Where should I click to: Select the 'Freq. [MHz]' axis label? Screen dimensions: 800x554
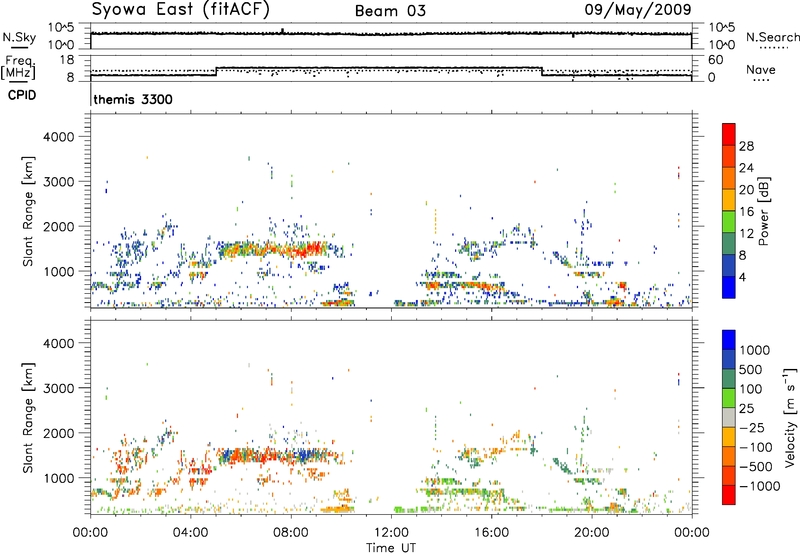click(18, 68)
